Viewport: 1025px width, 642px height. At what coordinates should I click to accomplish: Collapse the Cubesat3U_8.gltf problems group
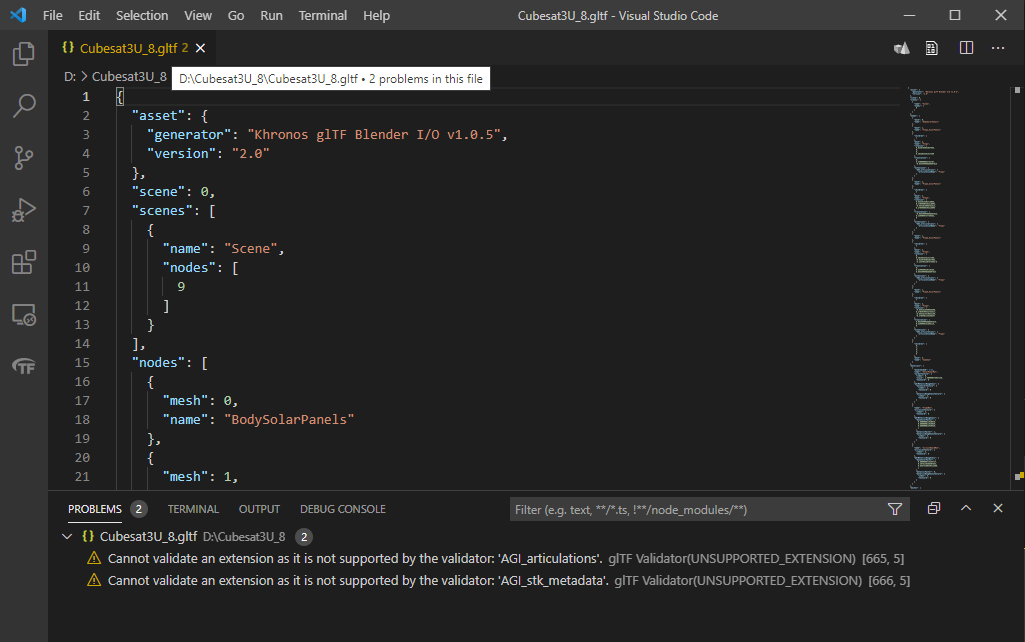point(67,536)
